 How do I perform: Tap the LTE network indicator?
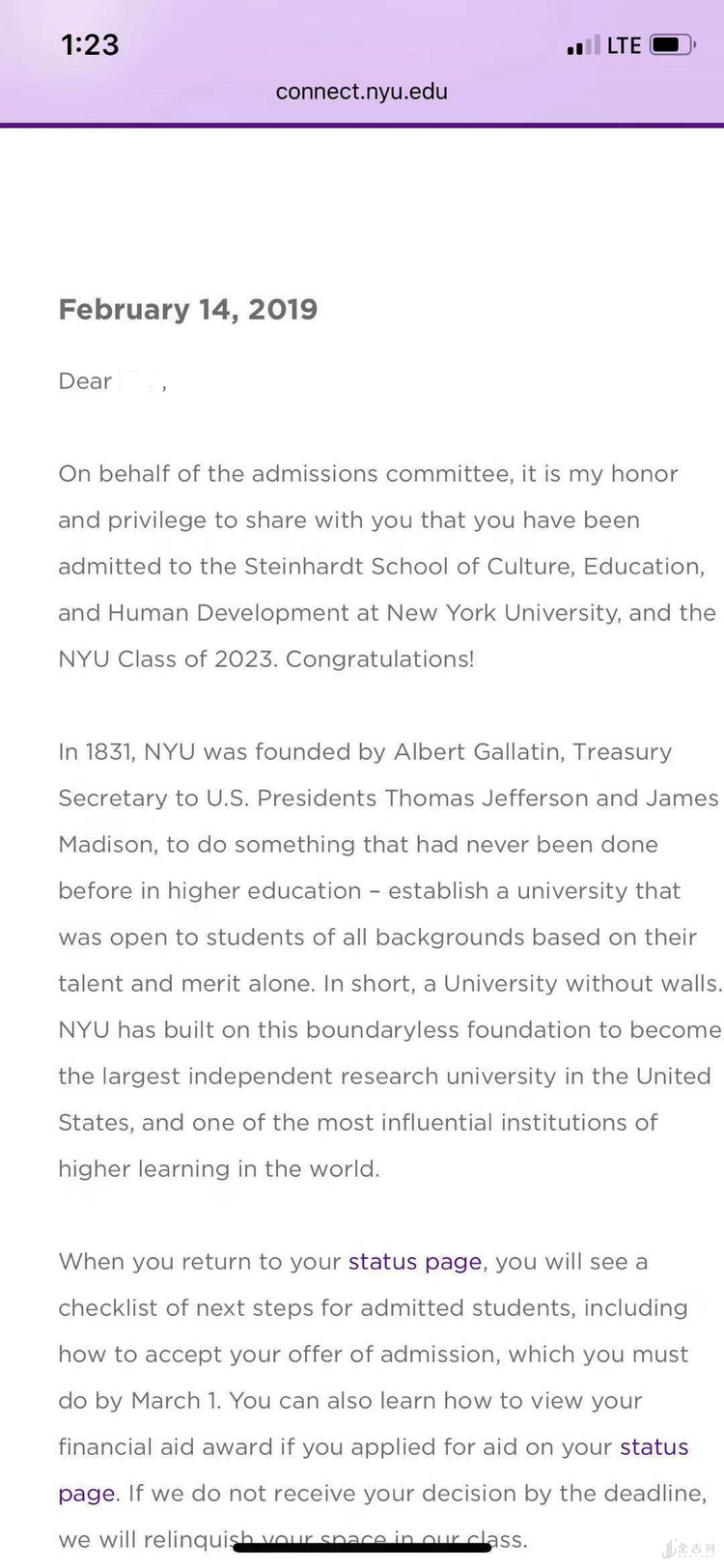624,45
